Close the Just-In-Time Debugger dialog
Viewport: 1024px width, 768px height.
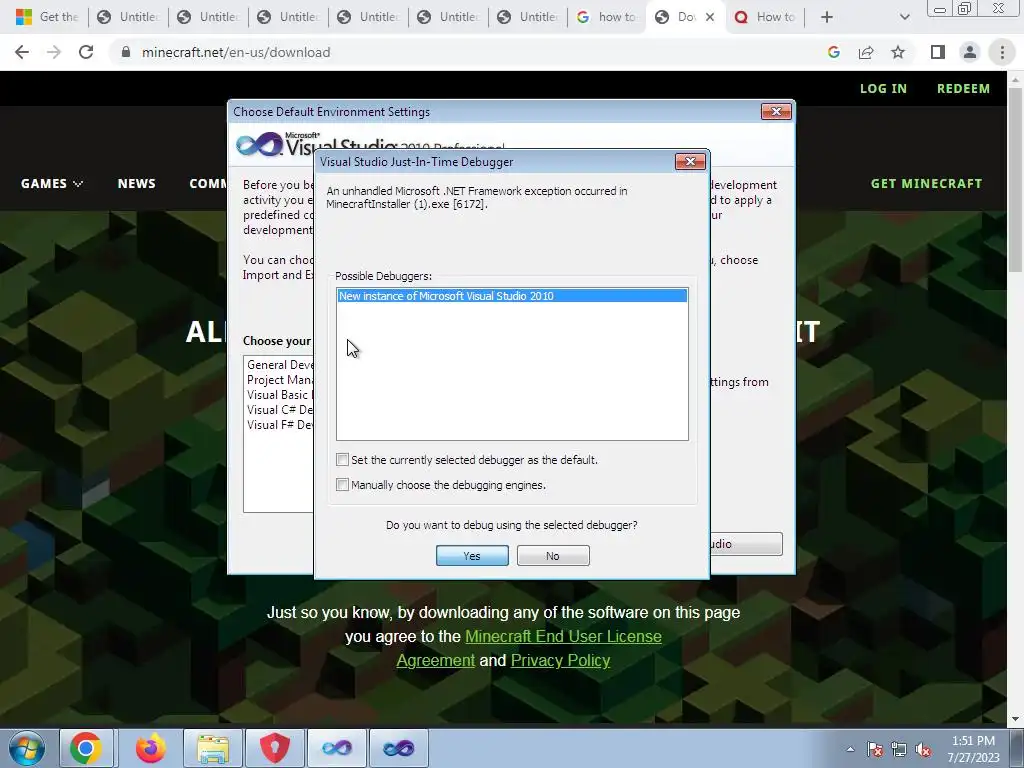click(x=690, y=161)
